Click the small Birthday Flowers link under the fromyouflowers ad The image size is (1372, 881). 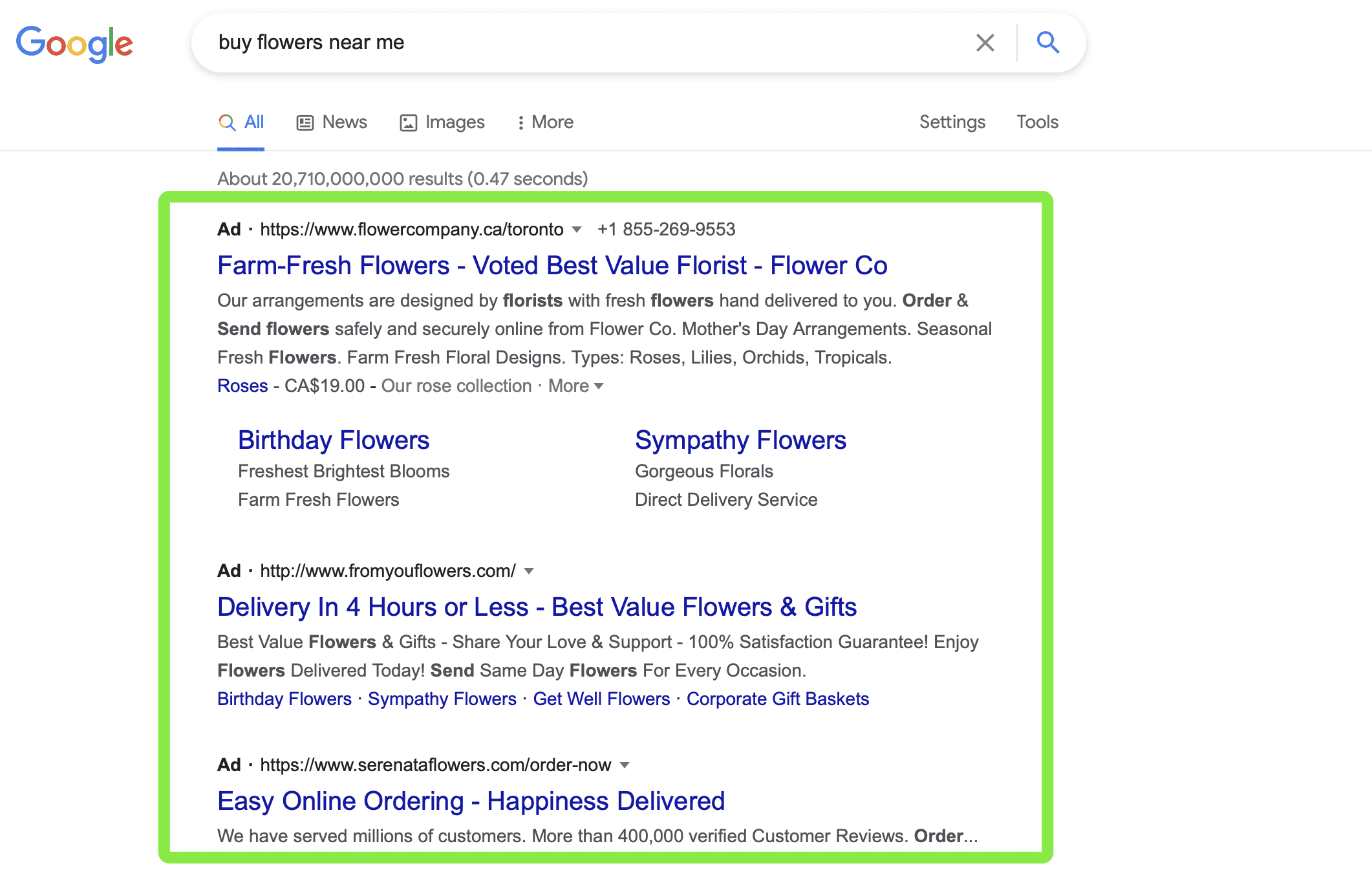[x=284, y=699]
